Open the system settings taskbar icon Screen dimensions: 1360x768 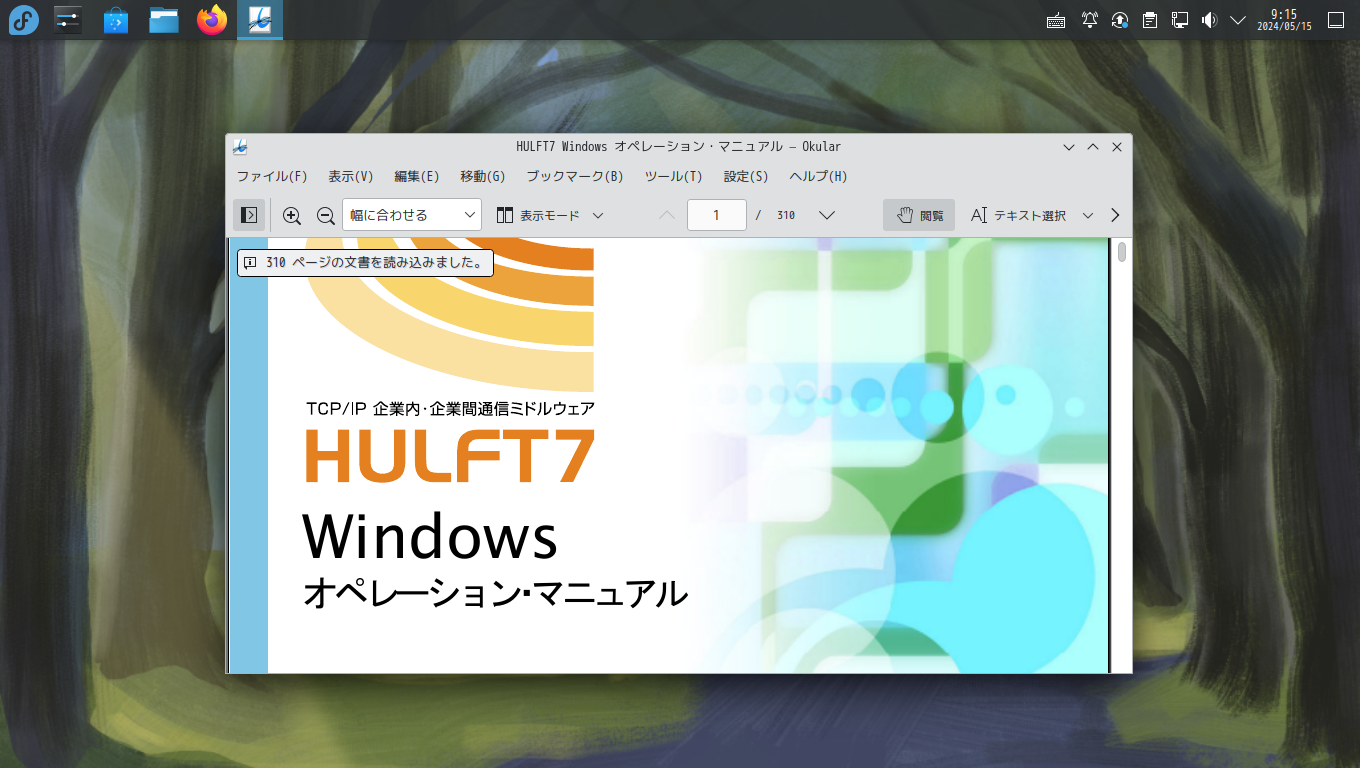click(68, 20)
